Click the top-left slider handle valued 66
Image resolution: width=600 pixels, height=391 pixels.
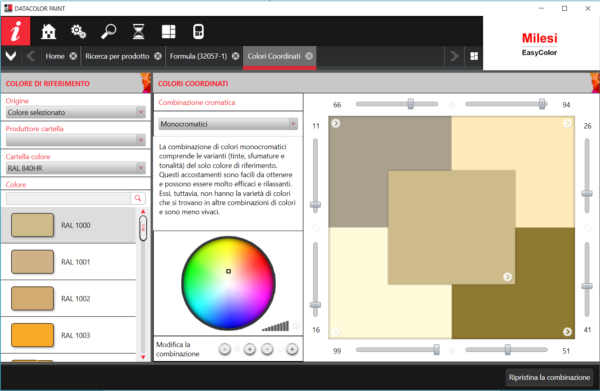(x=411, y=104)
